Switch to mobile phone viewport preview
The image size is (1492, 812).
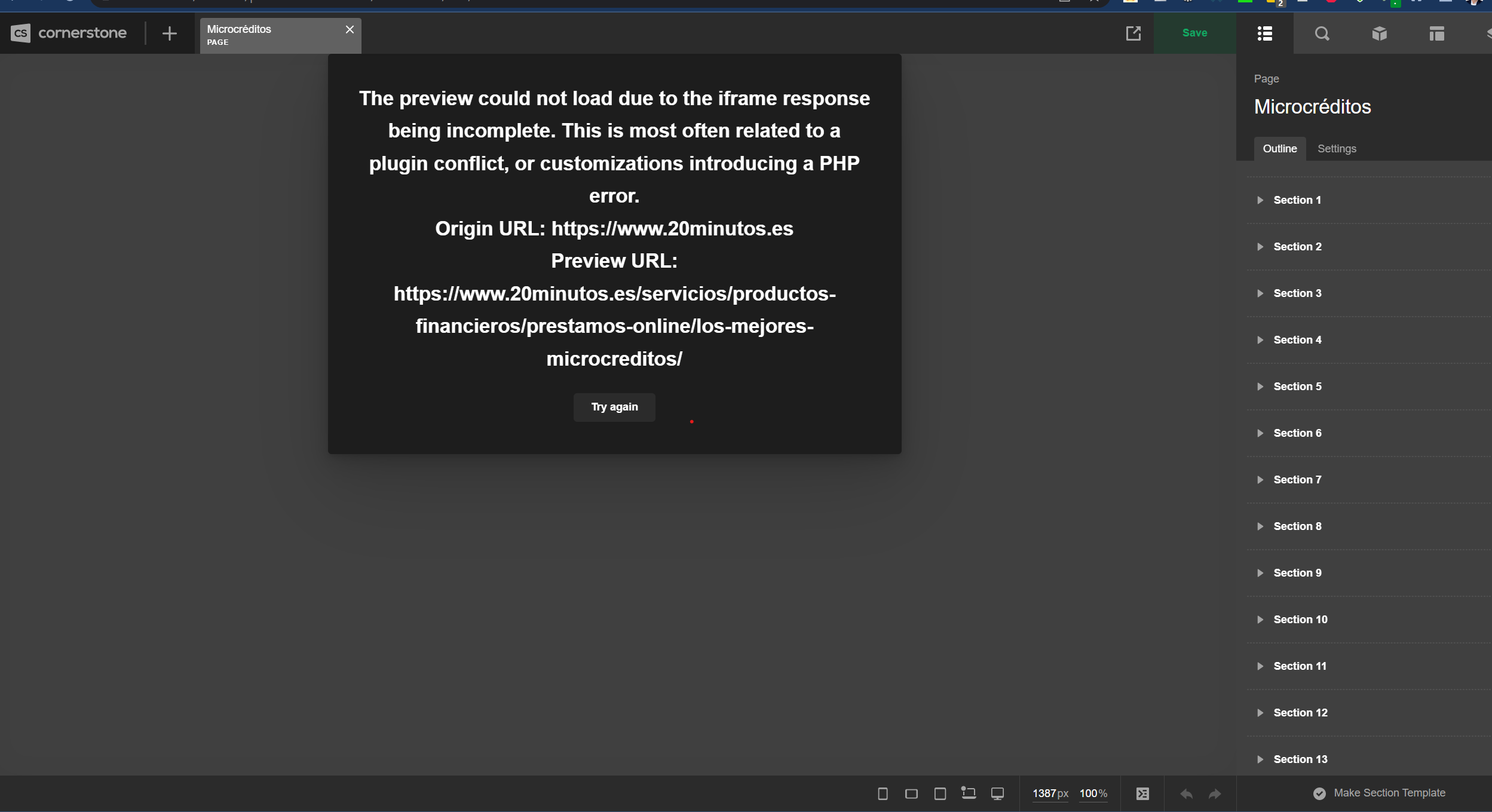tap(883, 793)
